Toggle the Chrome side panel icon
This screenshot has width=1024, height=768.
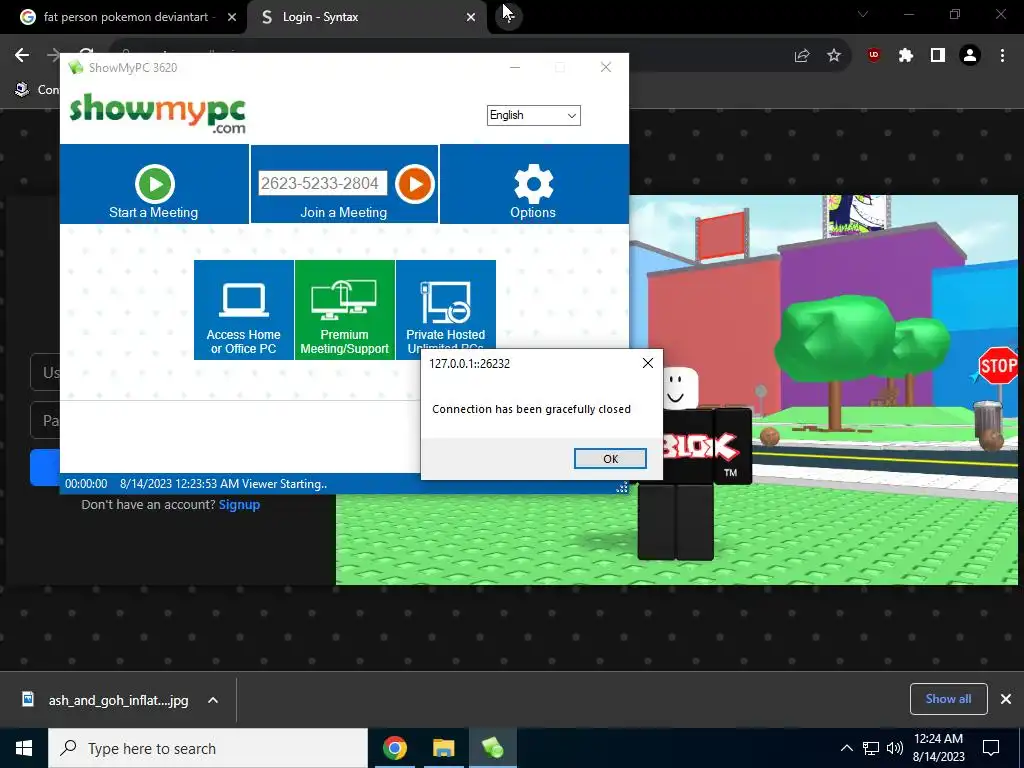pos(938,56)
